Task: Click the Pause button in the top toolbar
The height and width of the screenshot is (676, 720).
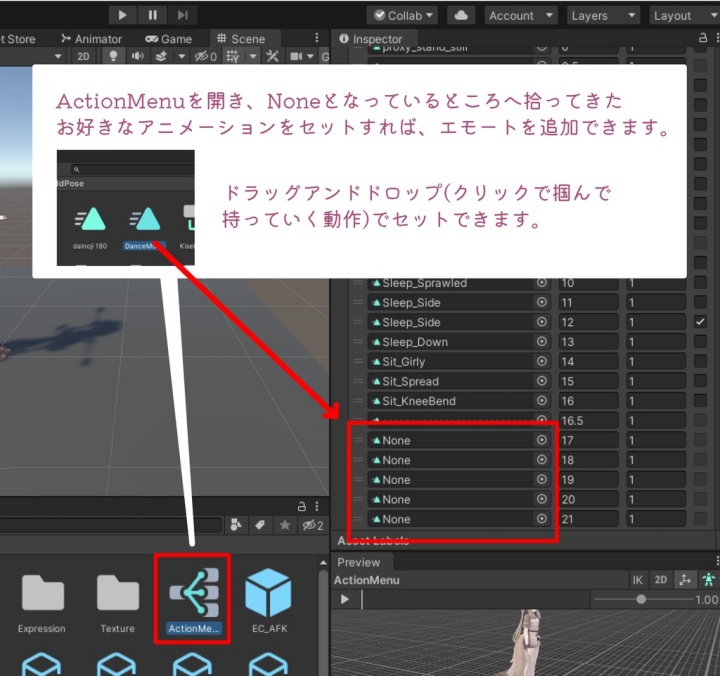Action: coord(152,15)
